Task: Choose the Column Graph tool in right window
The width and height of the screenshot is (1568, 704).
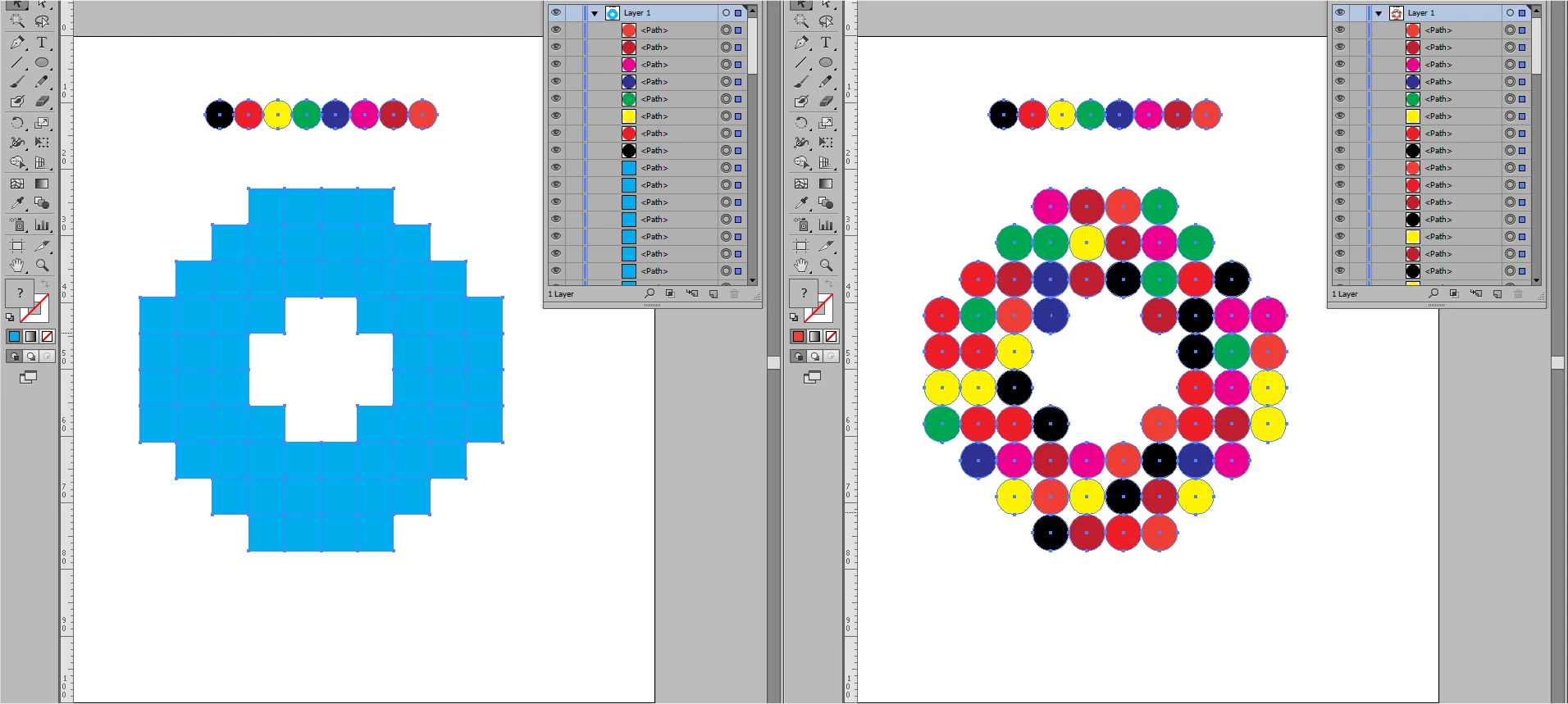Action: coord(826,225)
